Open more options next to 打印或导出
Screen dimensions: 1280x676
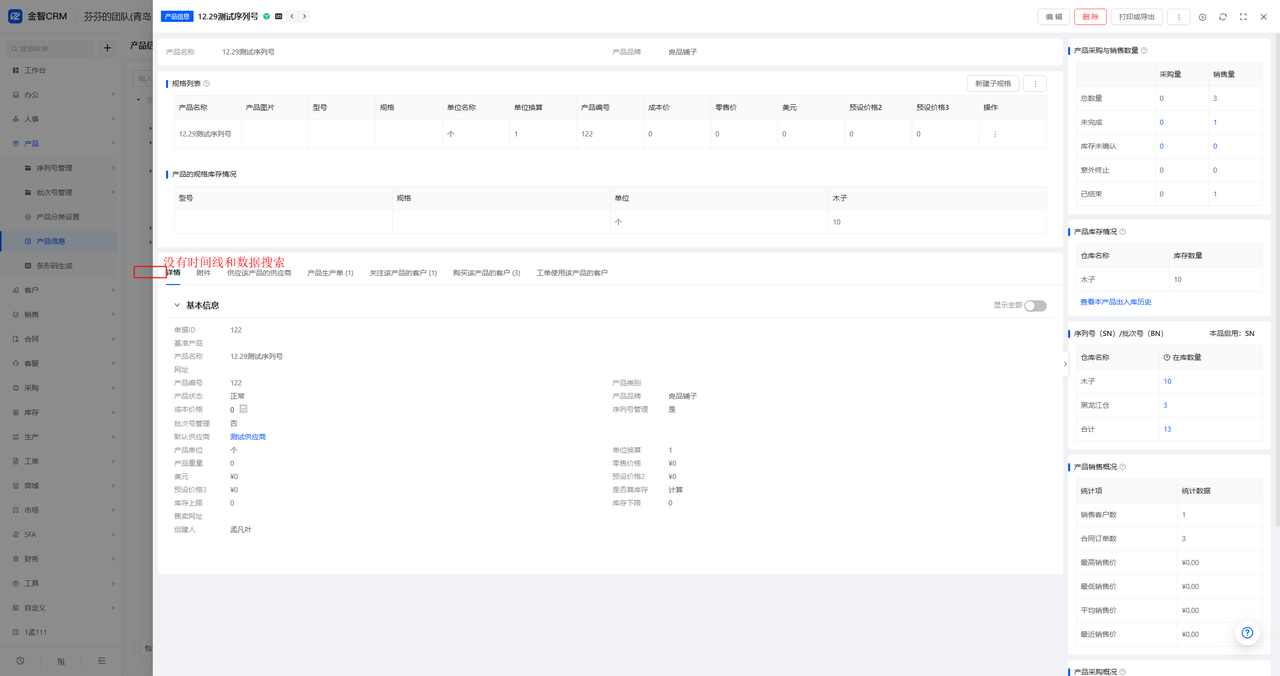tap(1179, 17)
